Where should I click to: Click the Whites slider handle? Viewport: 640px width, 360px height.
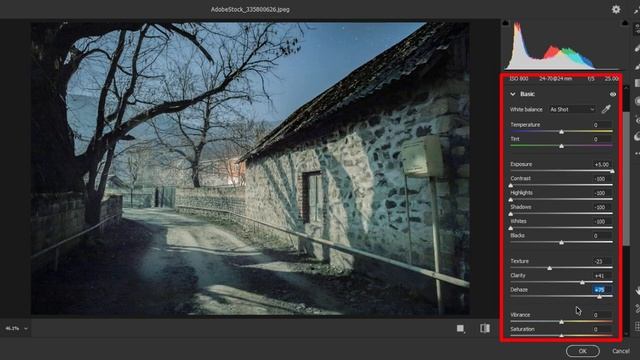(511, 228)
